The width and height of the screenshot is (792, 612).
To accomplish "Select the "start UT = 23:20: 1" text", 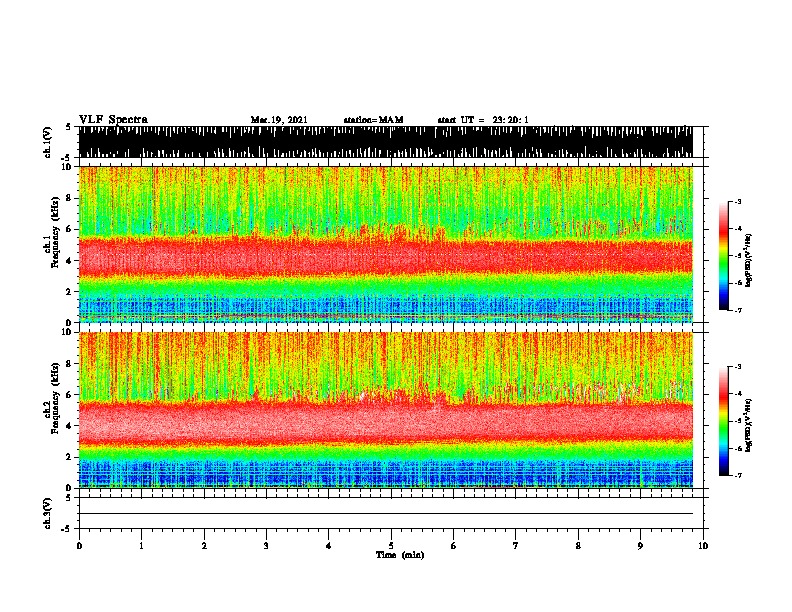I will click(483, 120).
